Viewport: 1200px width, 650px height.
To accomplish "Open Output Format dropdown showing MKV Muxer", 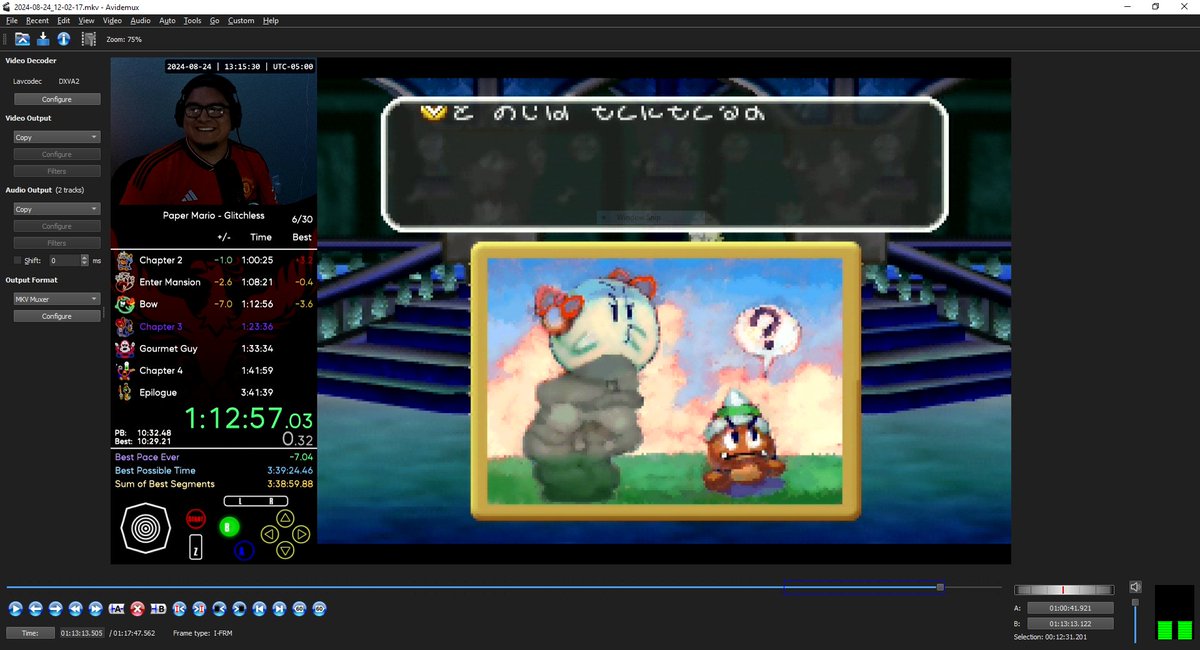I will click(x=56, y=298).
